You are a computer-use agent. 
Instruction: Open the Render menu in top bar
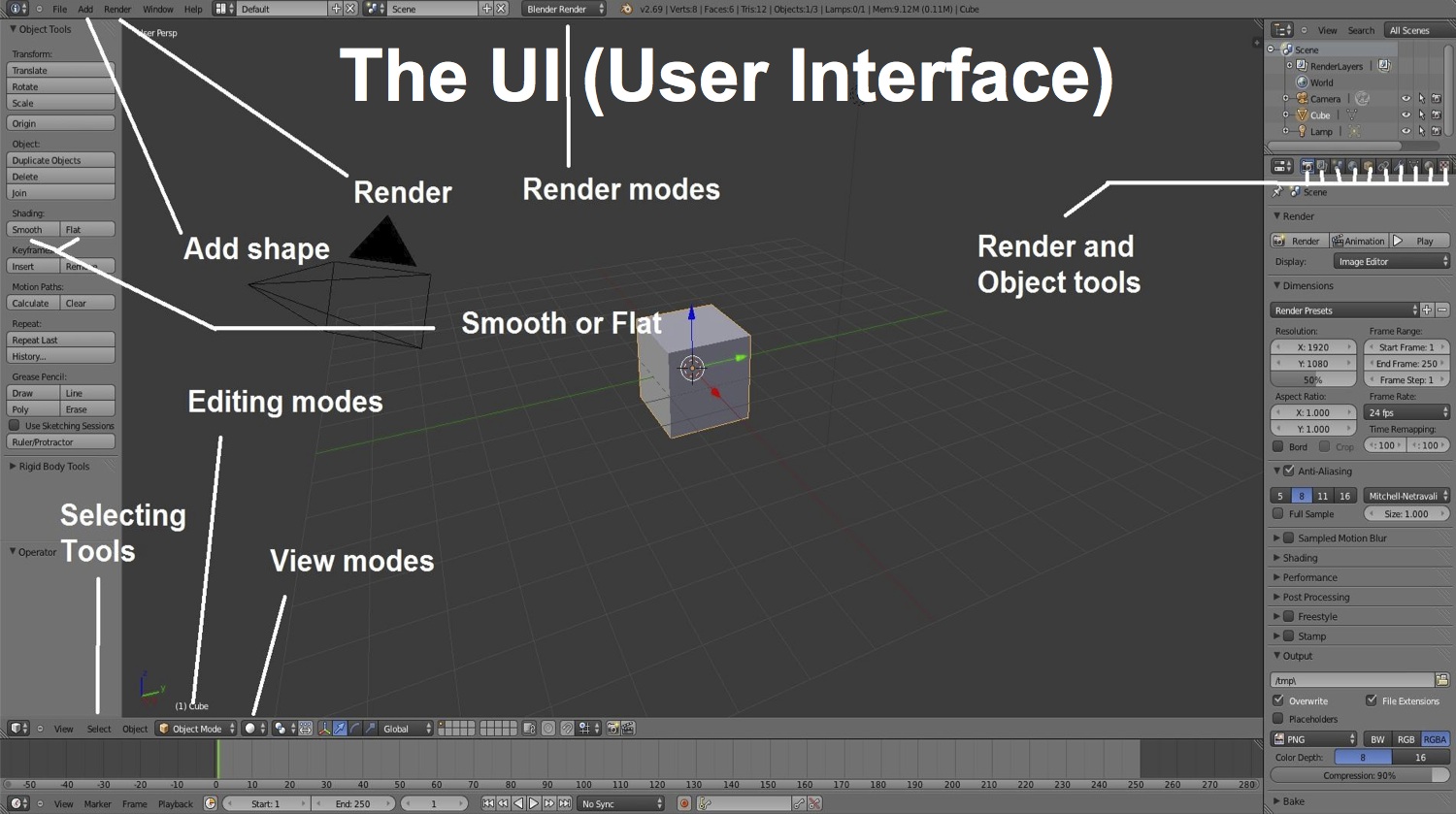pos(117,9)
